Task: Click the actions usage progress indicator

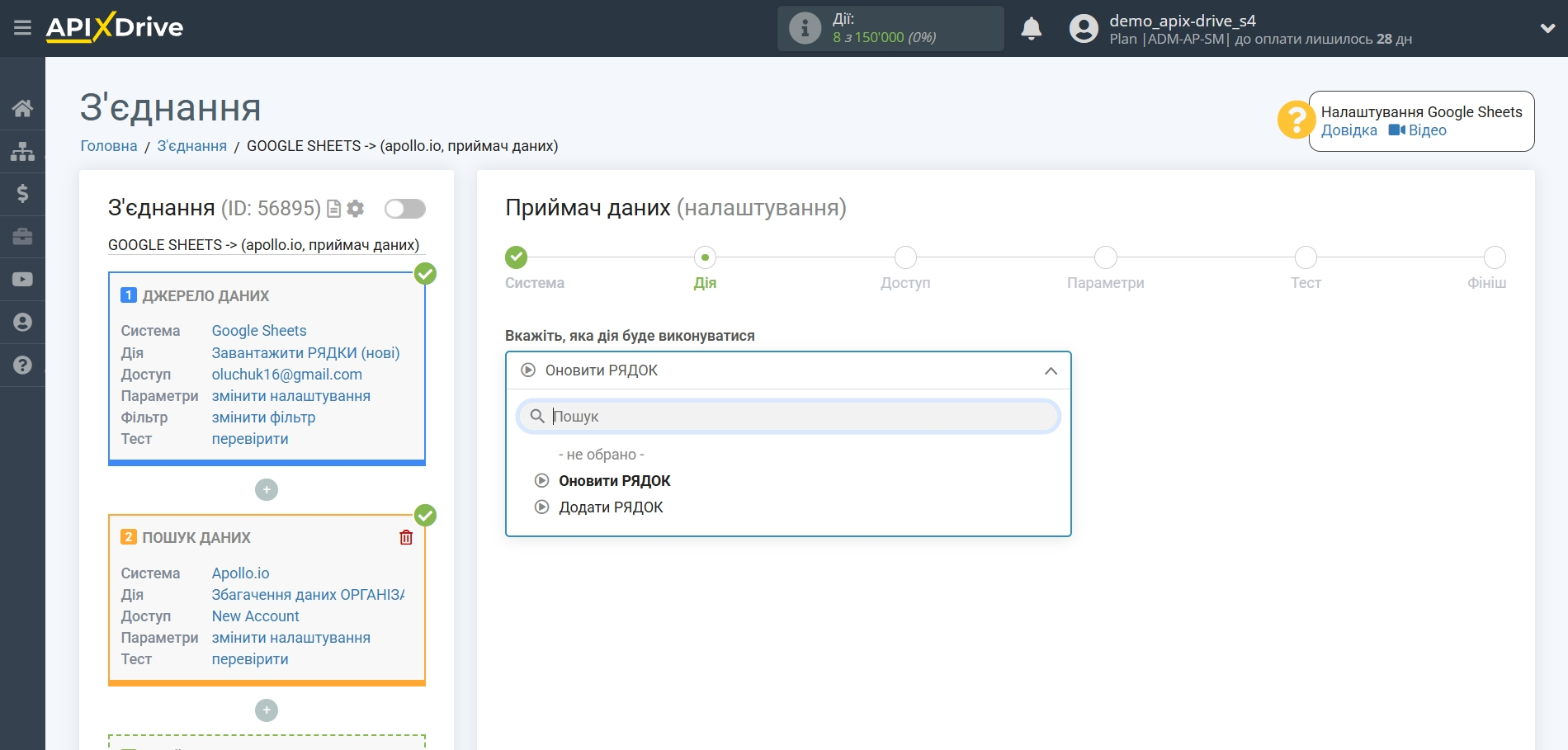Action: click(x=890, y=29)
